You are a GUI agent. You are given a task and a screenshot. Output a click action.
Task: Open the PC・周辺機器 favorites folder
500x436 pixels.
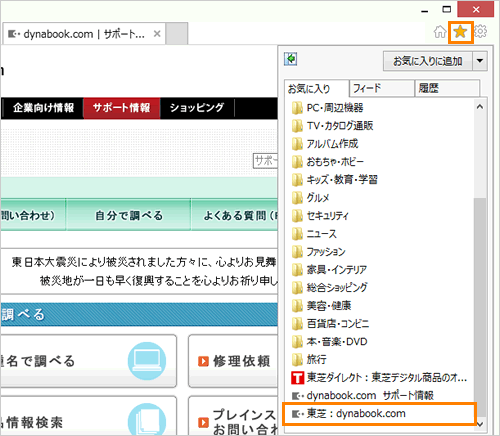[x=327, y=108]
